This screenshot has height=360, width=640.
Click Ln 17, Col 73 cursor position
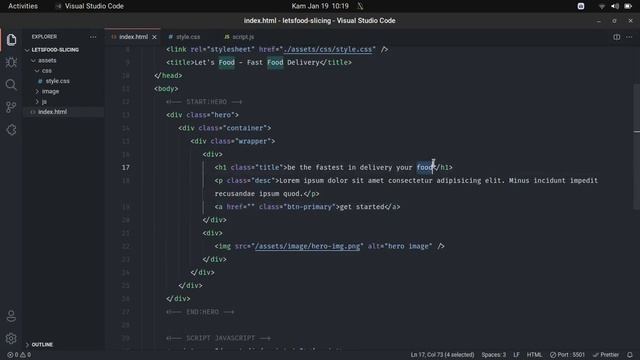(x=442, y=355)
